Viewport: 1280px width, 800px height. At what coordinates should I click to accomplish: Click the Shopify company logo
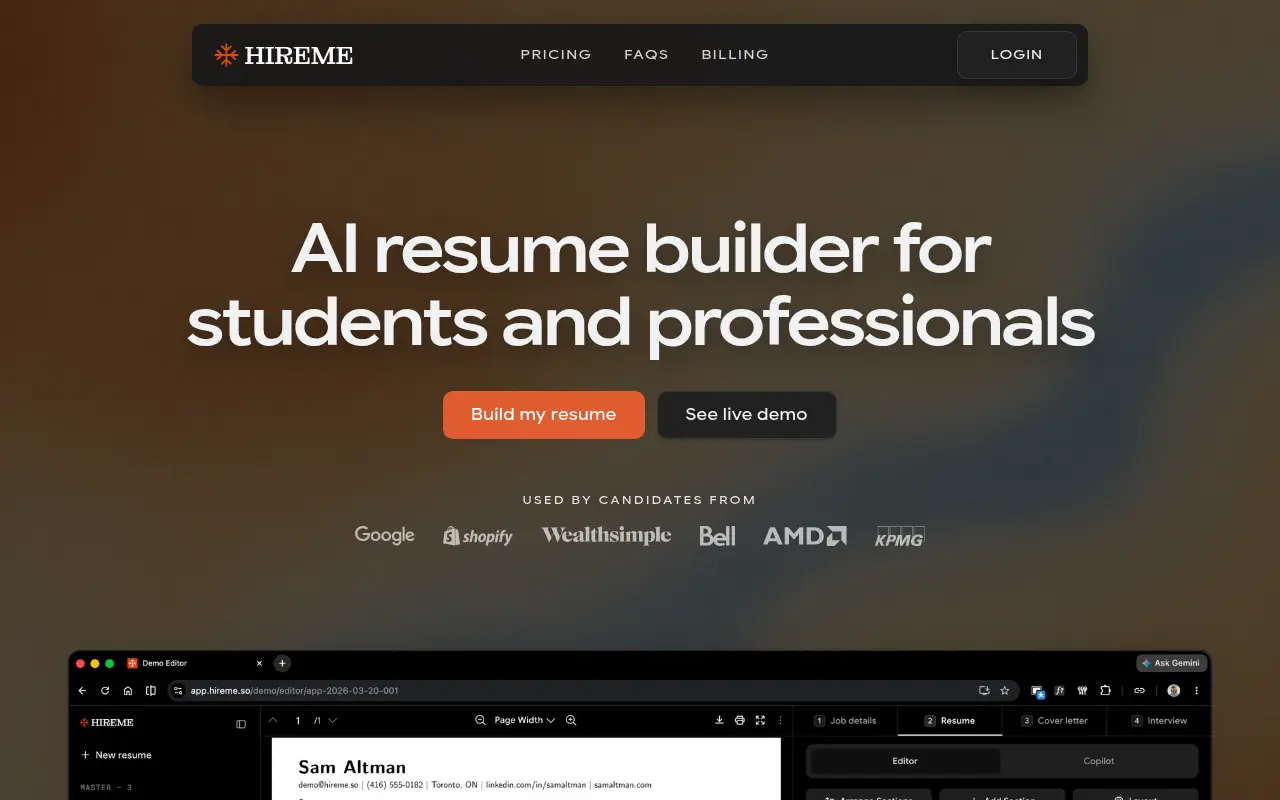pos(478,536)
